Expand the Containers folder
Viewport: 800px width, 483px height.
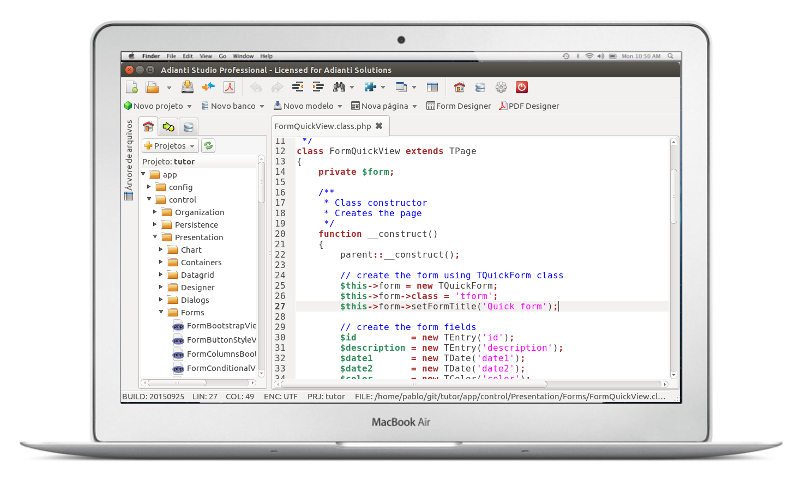click(161, 262)
